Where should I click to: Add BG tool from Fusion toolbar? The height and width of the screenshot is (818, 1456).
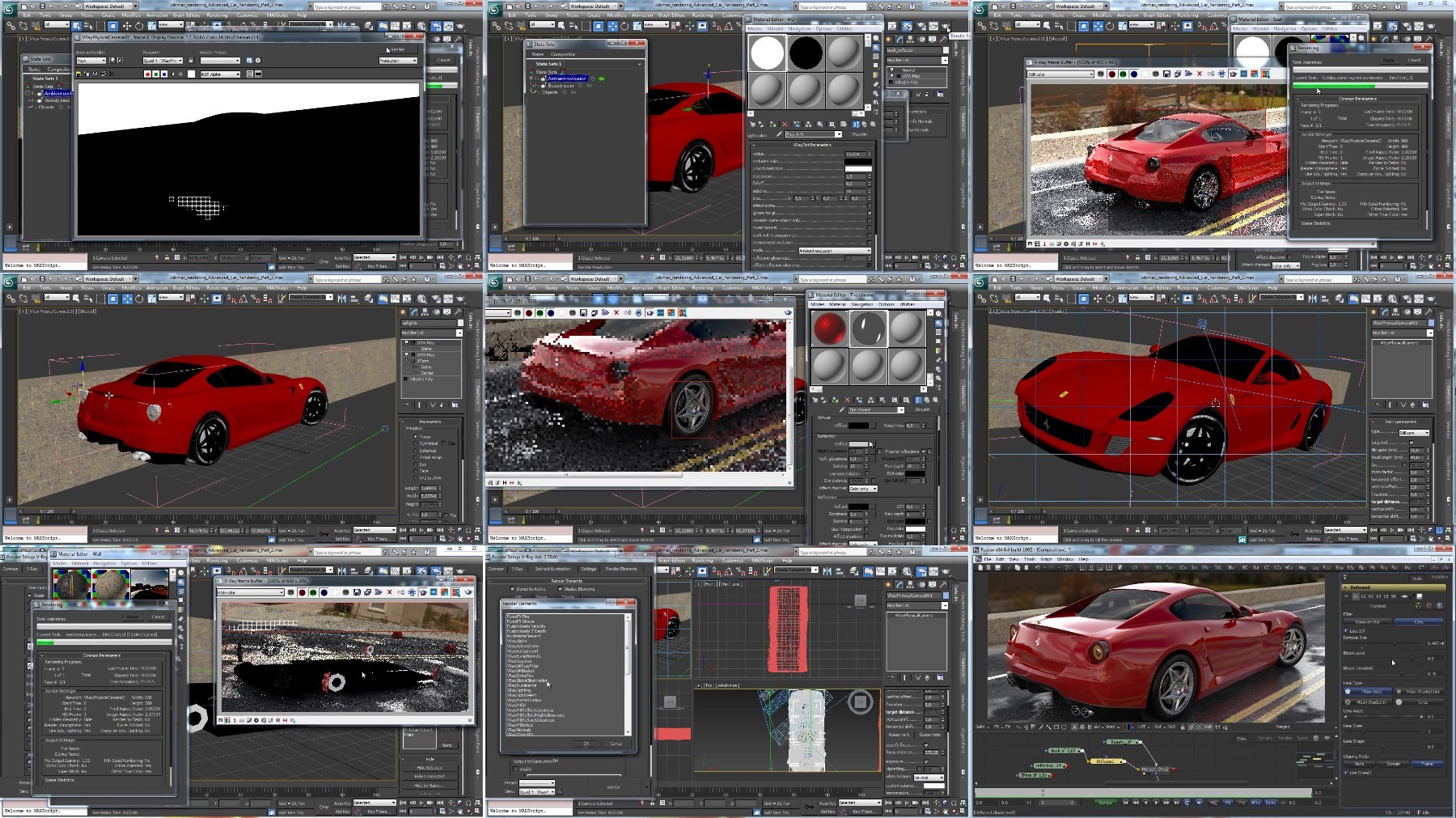pos(1158,567)
